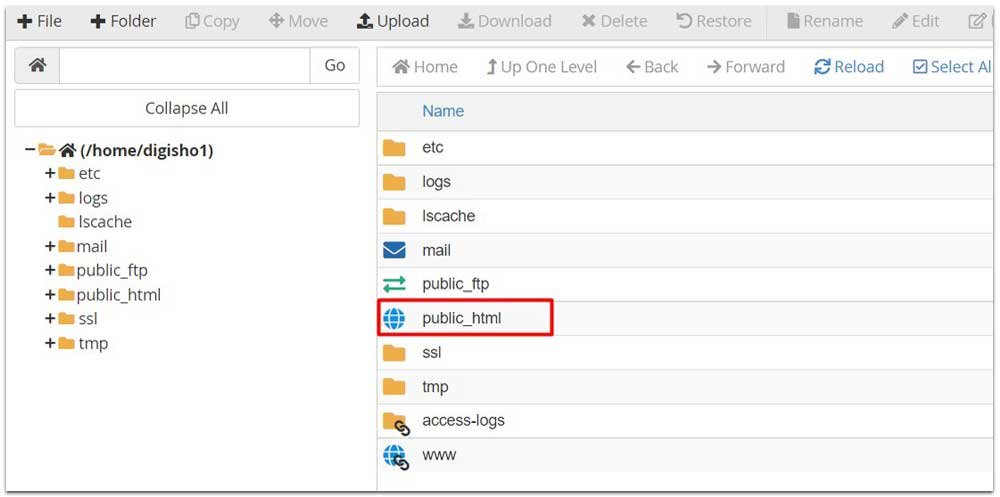Select the logs row name in list
The image size is (1000, 497).
click(436, 182)
